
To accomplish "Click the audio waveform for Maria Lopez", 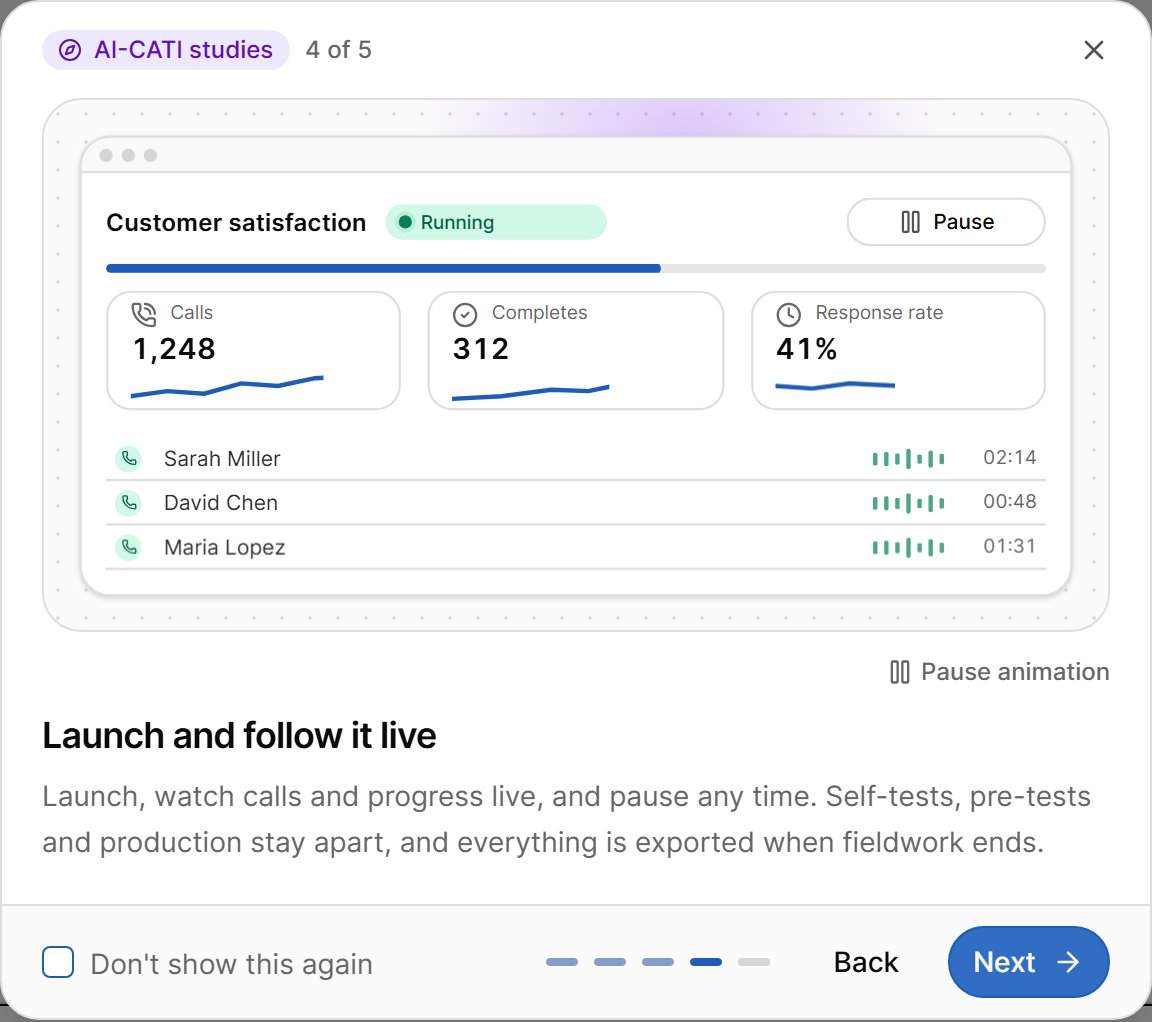I will pyautogui.click(x=908, y=547).
